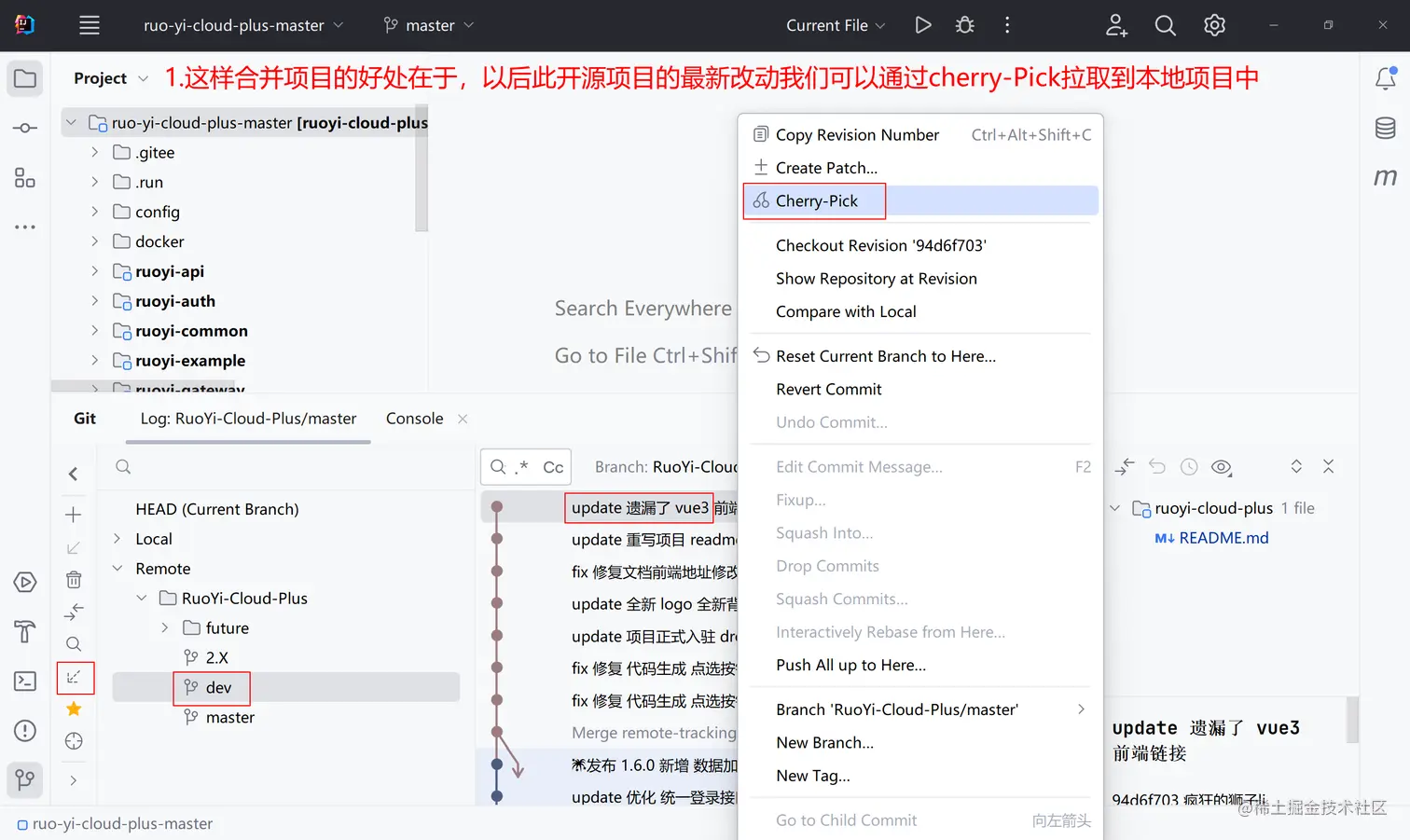This screenshot has width=1410, height=840.
Task: Select Revert Commit menu item
Action: (921, 390)
